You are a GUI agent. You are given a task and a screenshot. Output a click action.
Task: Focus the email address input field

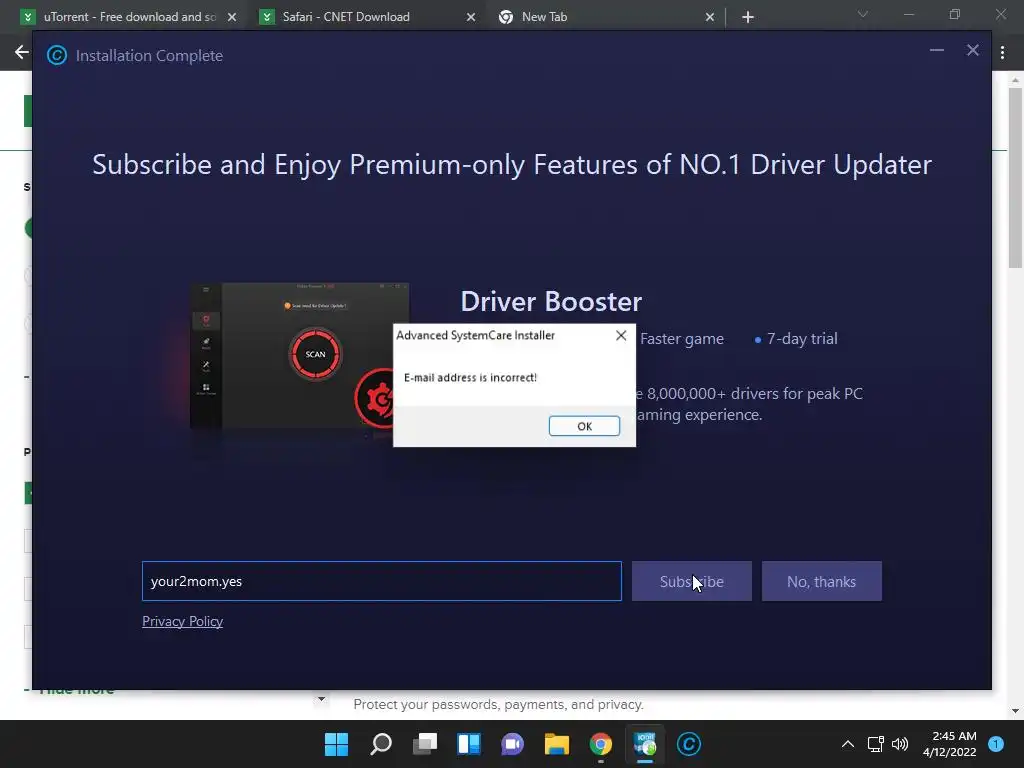pyautogui.click(x=381, y=581)
